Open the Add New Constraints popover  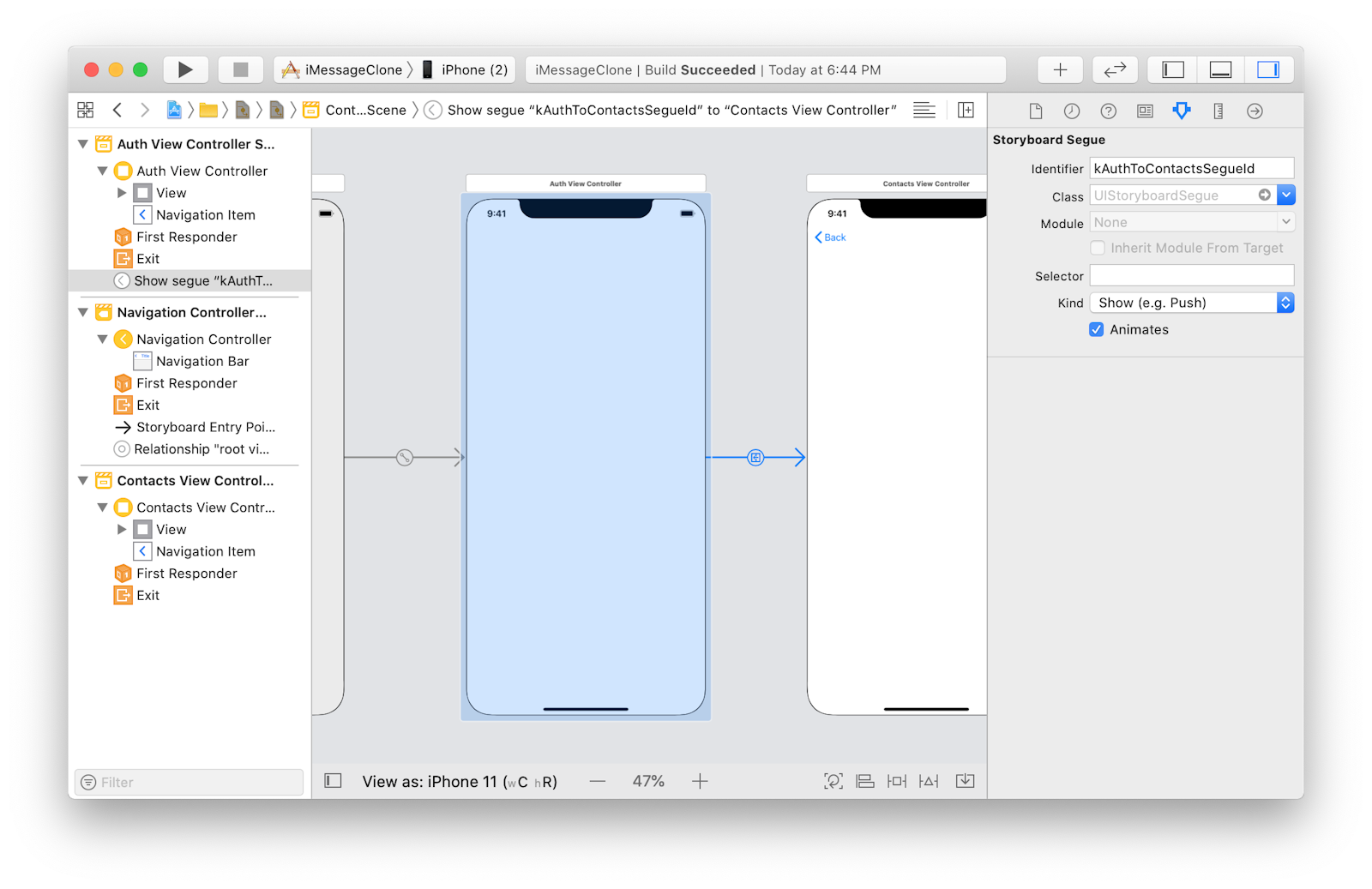click(x=896, y=781)
